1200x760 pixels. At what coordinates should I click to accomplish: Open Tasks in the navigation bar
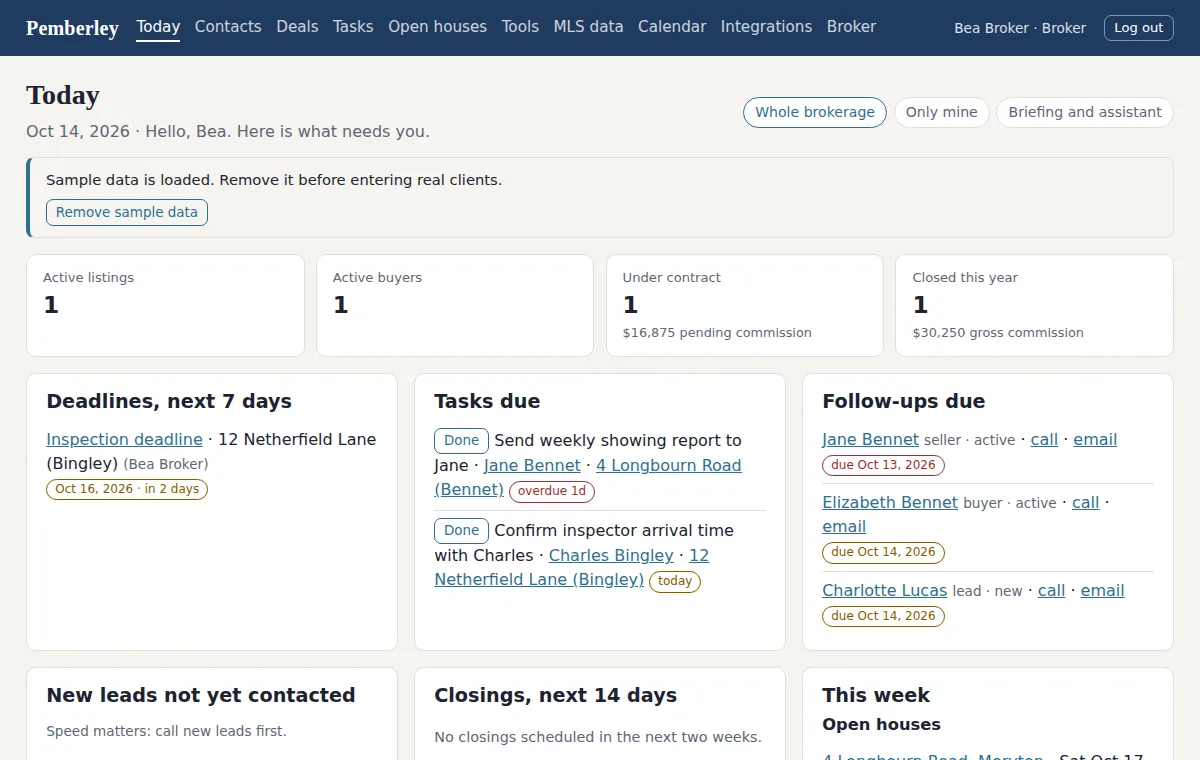[353, 27]
